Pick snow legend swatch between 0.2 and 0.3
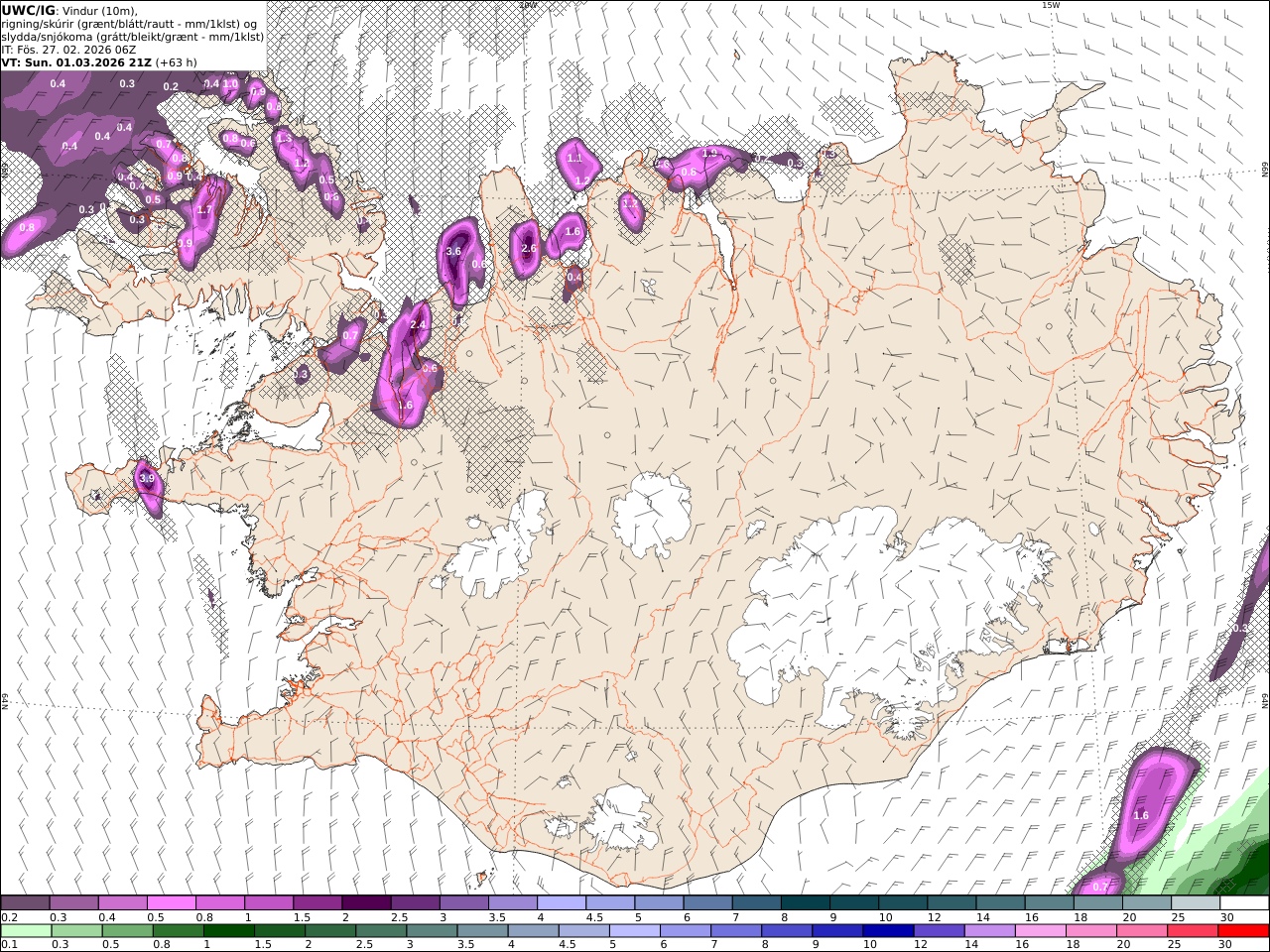This screenshot has width=1270, height=952. click(x=26, y=902)
